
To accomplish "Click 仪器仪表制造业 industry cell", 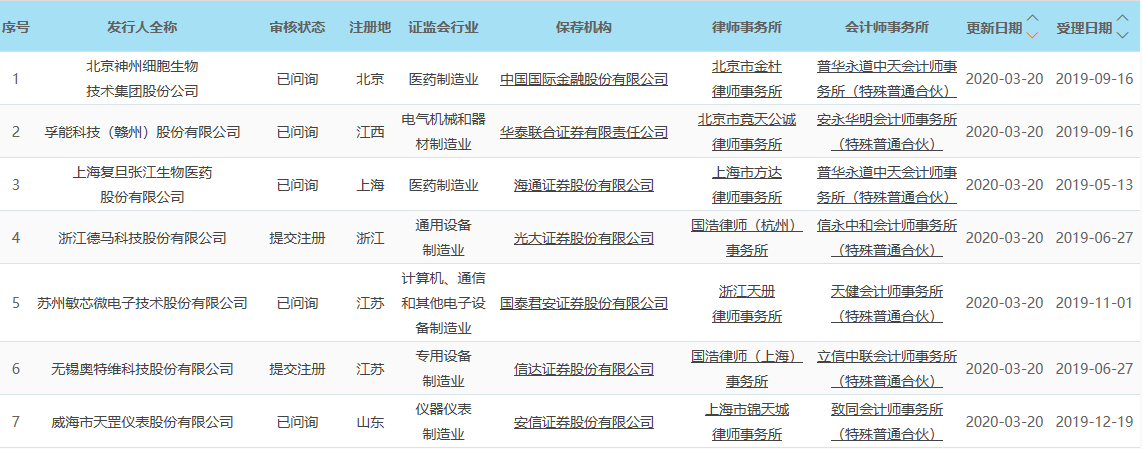I will click(444, 421).
